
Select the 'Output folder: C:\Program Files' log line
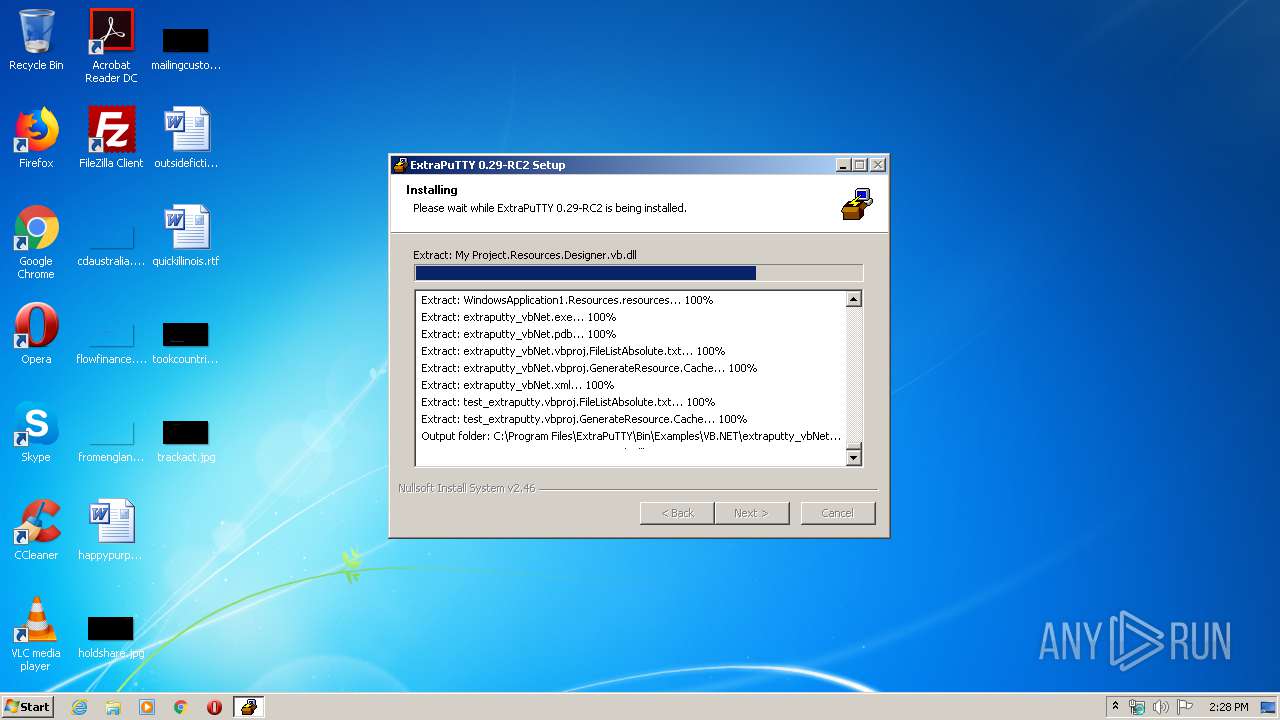631,436
